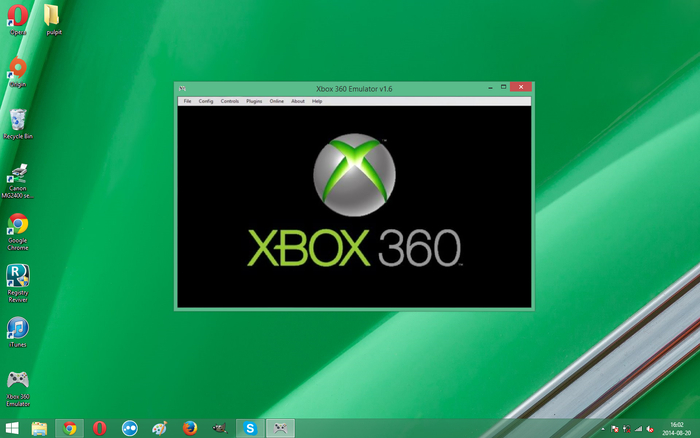Open the File menu
Viewport: 700px width, 438px height.
(187, 101)
